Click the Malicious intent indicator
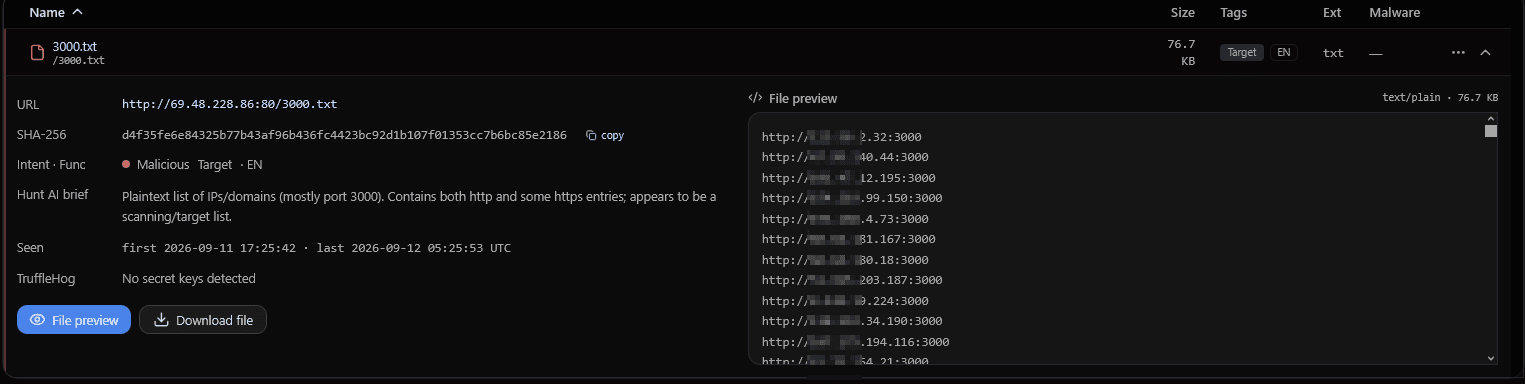 [155, 165]
